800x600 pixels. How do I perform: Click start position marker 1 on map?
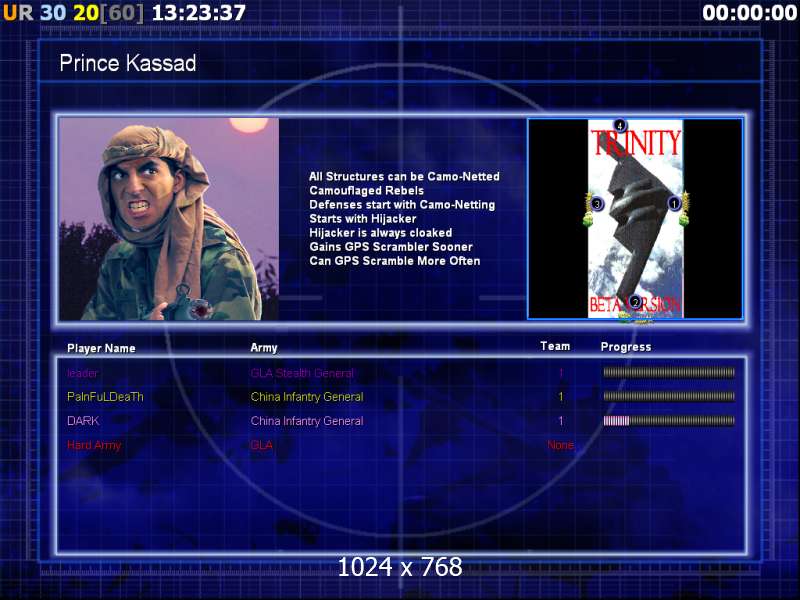coord(673,203)
